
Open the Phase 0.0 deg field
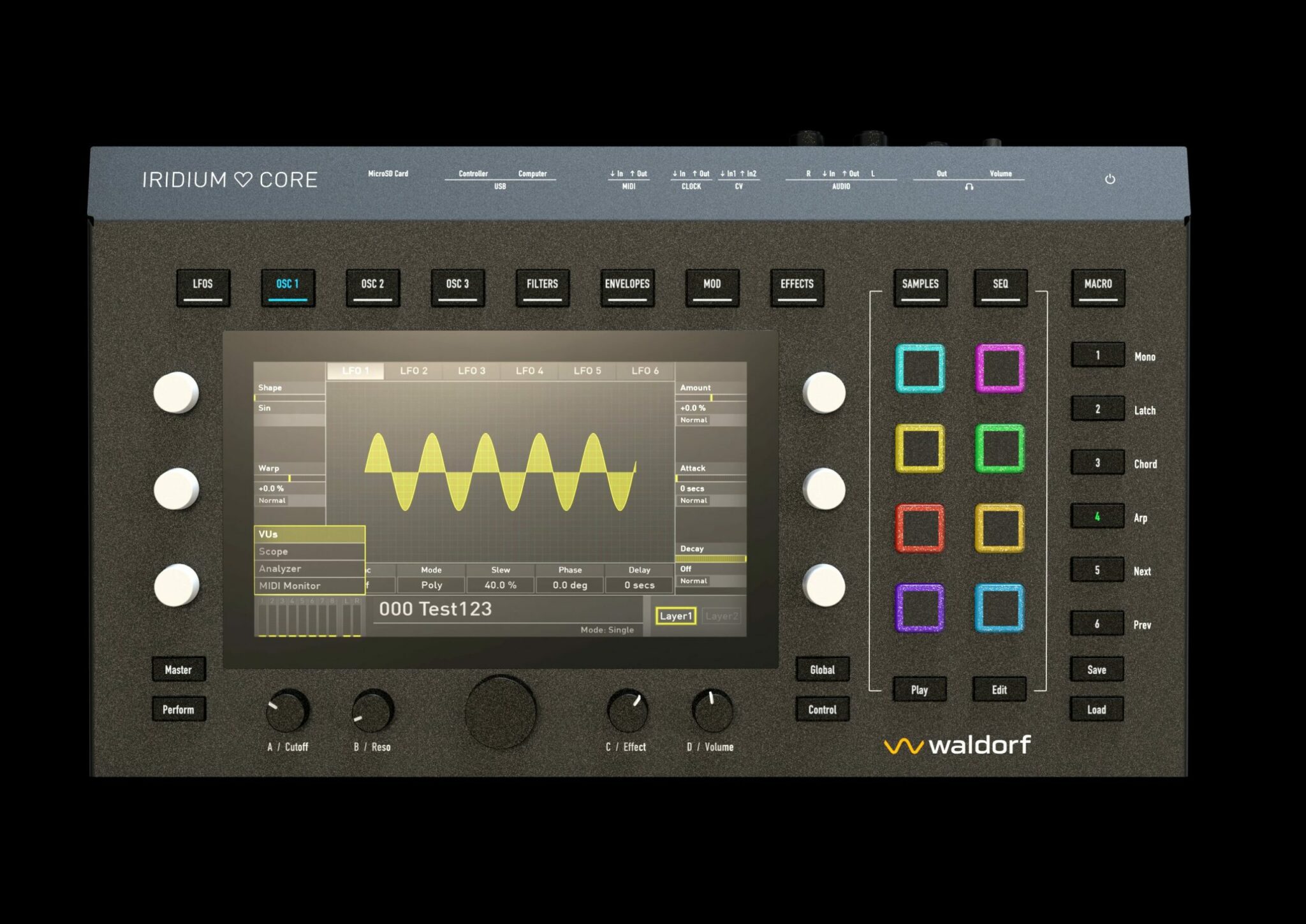click(x=570, y=585)
